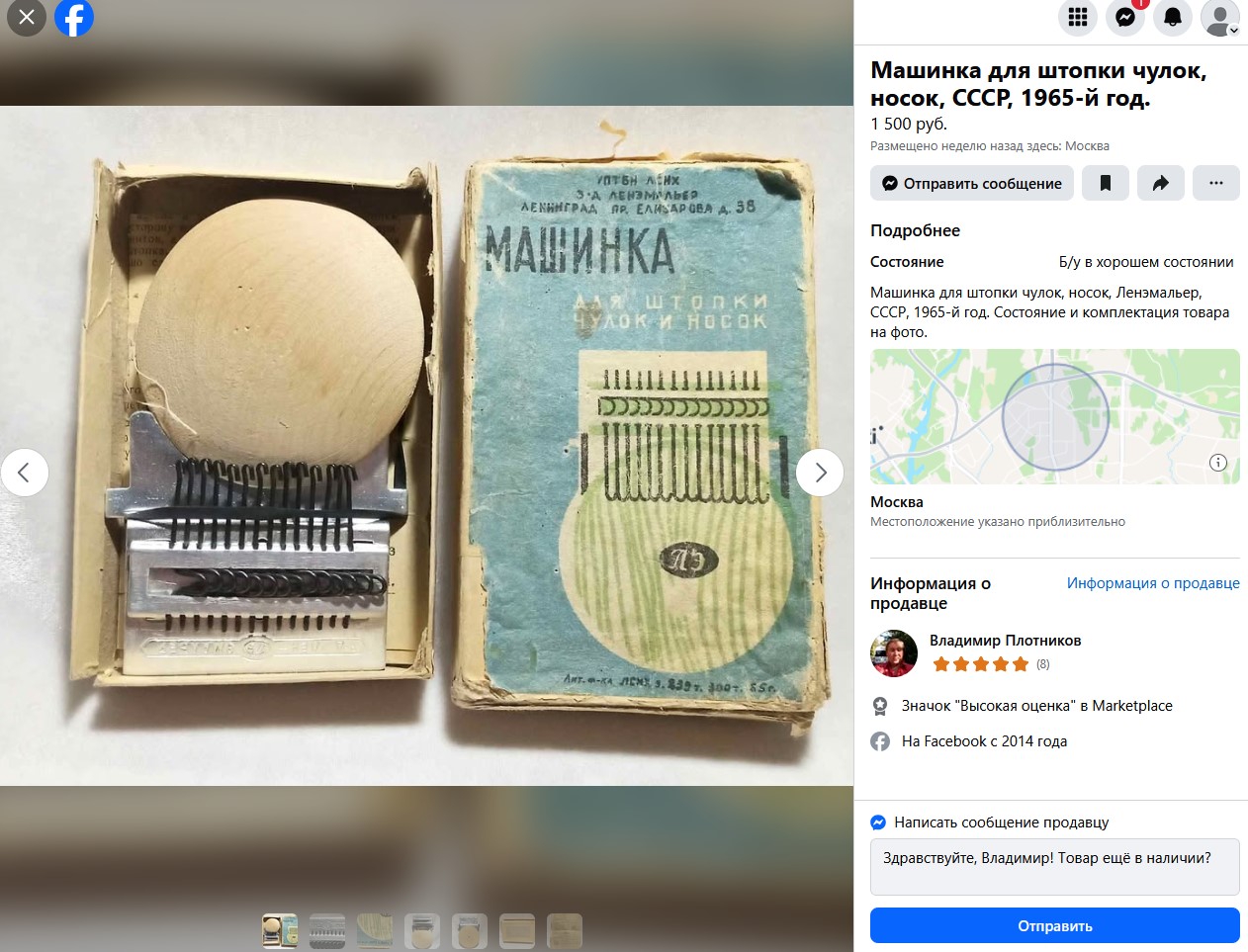Image resolution: width=1248 pixels, height=952 pixels.
Task: Click the map info circle icon
Action: [x=1218, y=463]
